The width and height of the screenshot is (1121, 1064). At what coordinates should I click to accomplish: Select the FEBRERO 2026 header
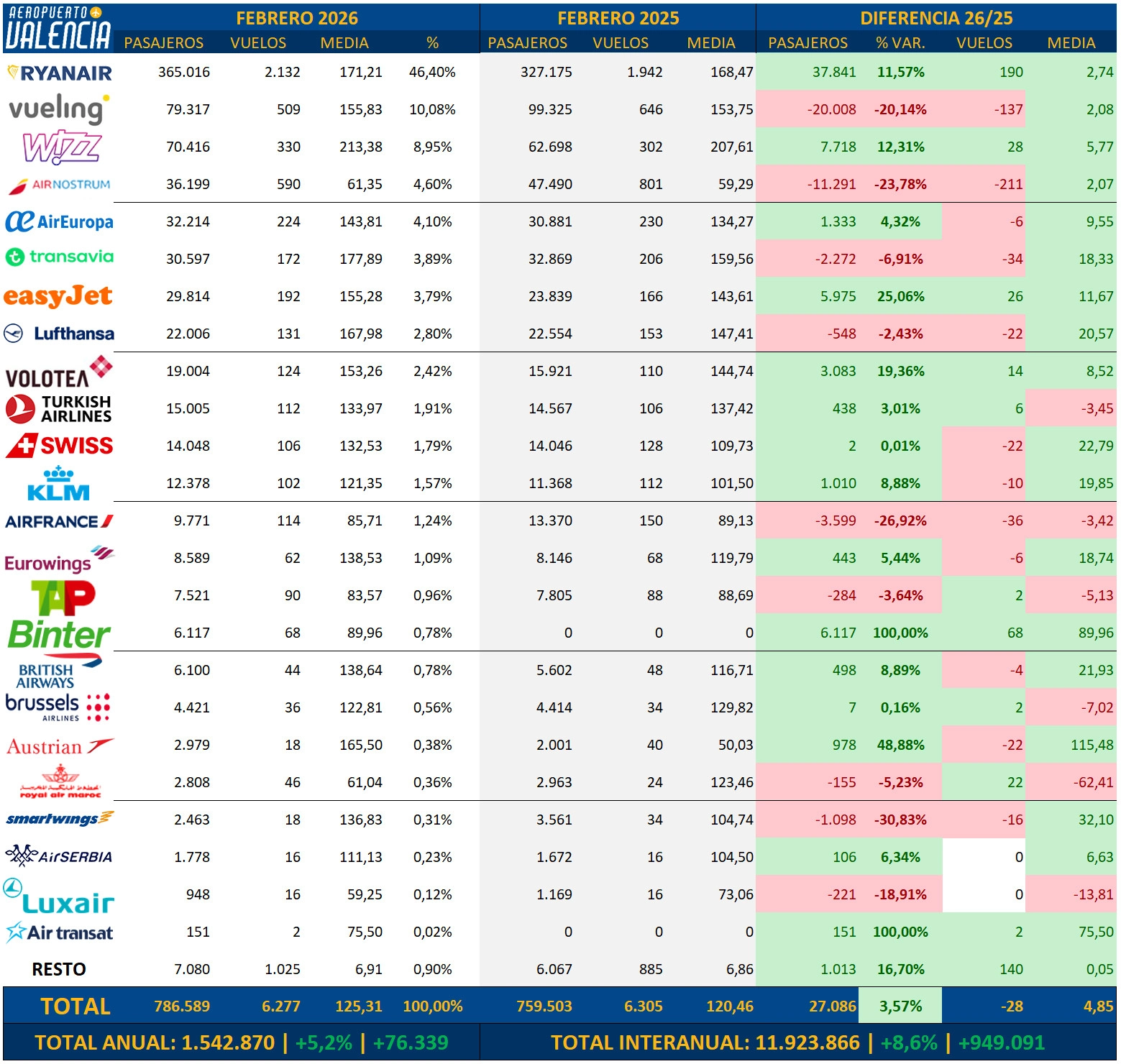(296, 18)
